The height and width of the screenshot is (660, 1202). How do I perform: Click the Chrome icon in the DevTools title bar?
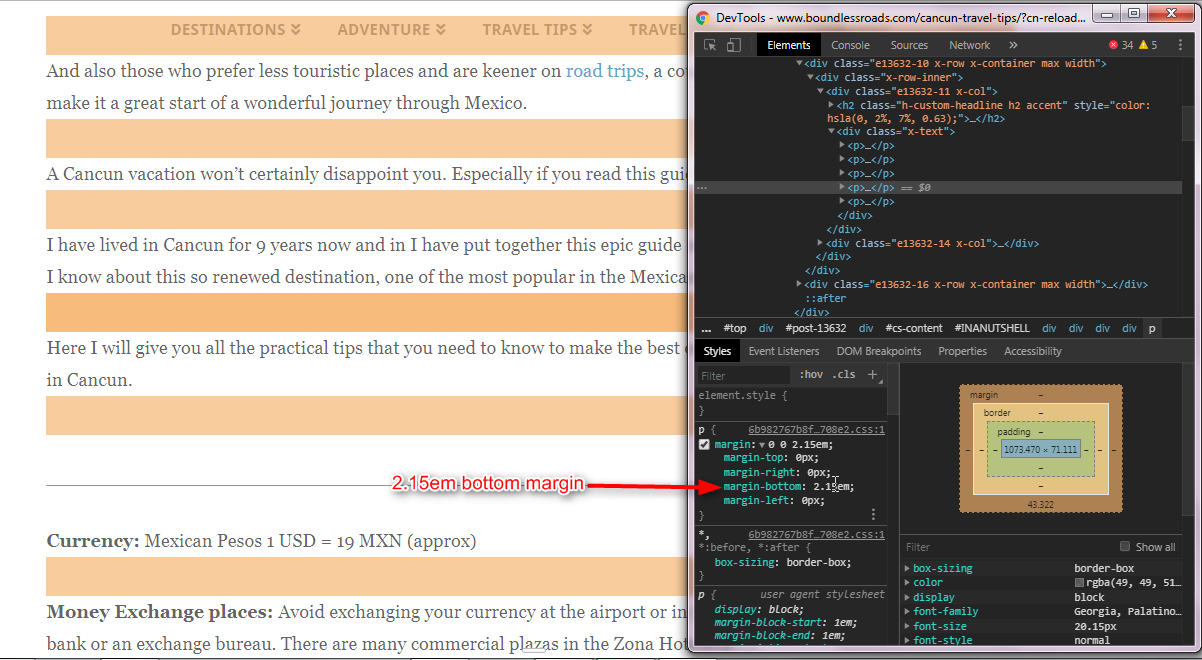(703, 17)
